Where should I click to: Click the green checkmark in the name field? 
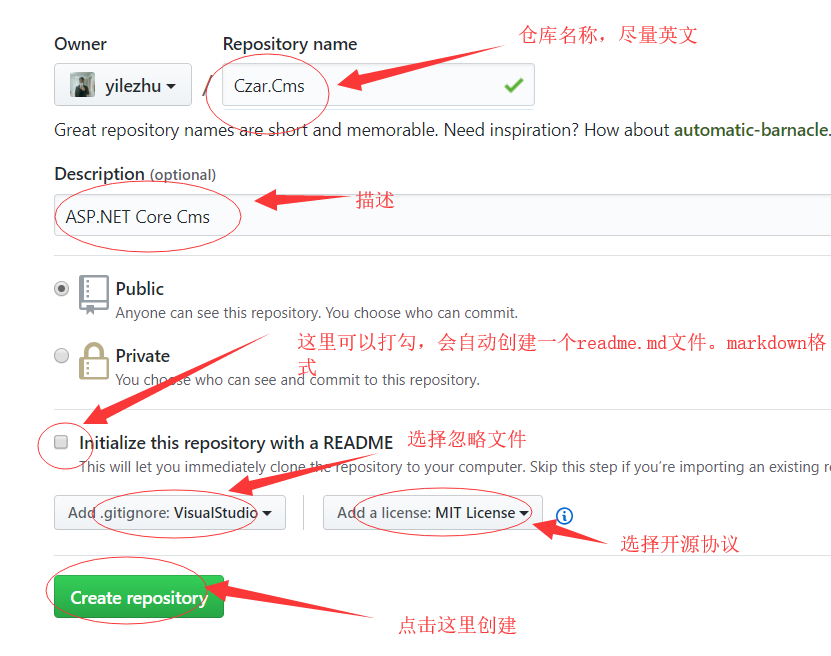514,85
